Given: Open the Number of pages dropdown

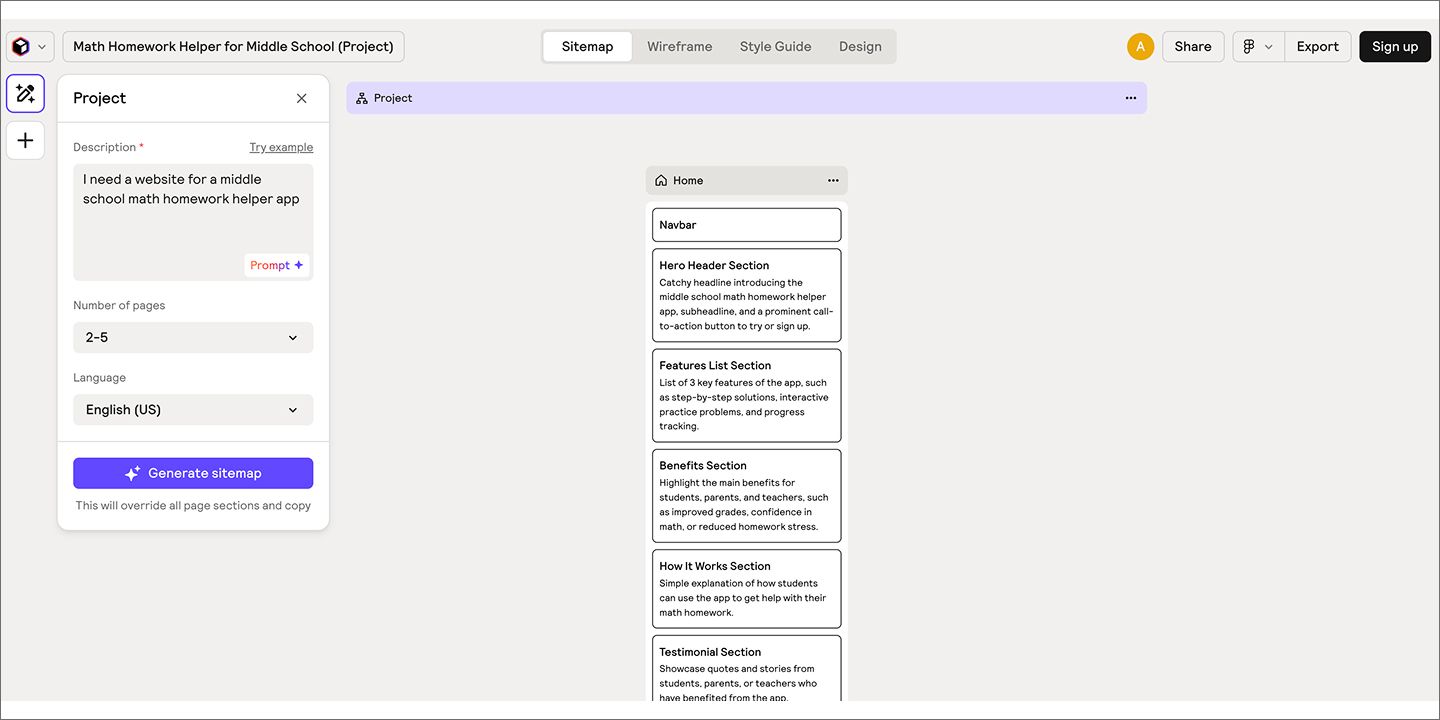Looking at the screenshot, I should point(192,337).
